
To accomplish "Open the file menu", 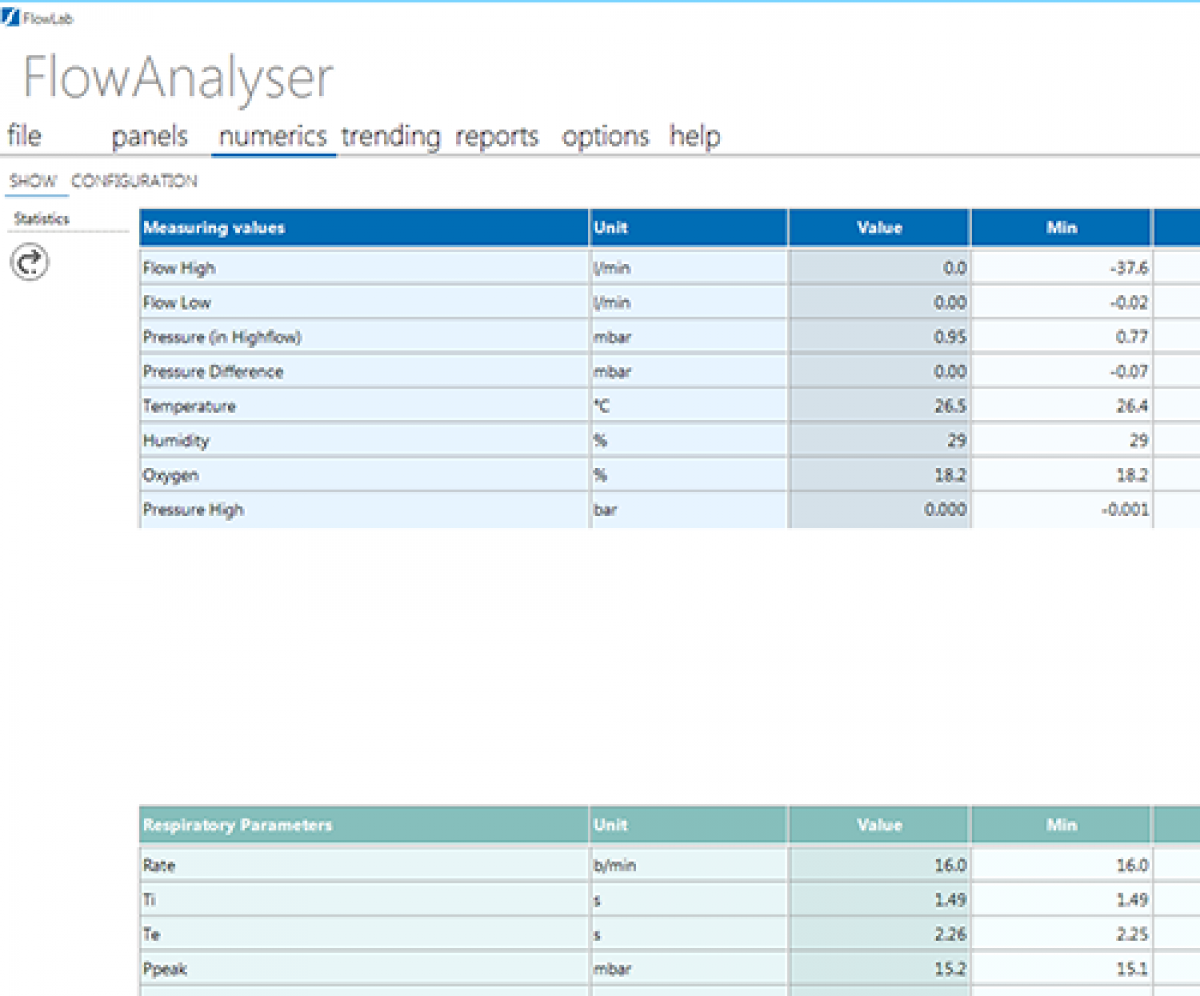I will coord(24,136).
